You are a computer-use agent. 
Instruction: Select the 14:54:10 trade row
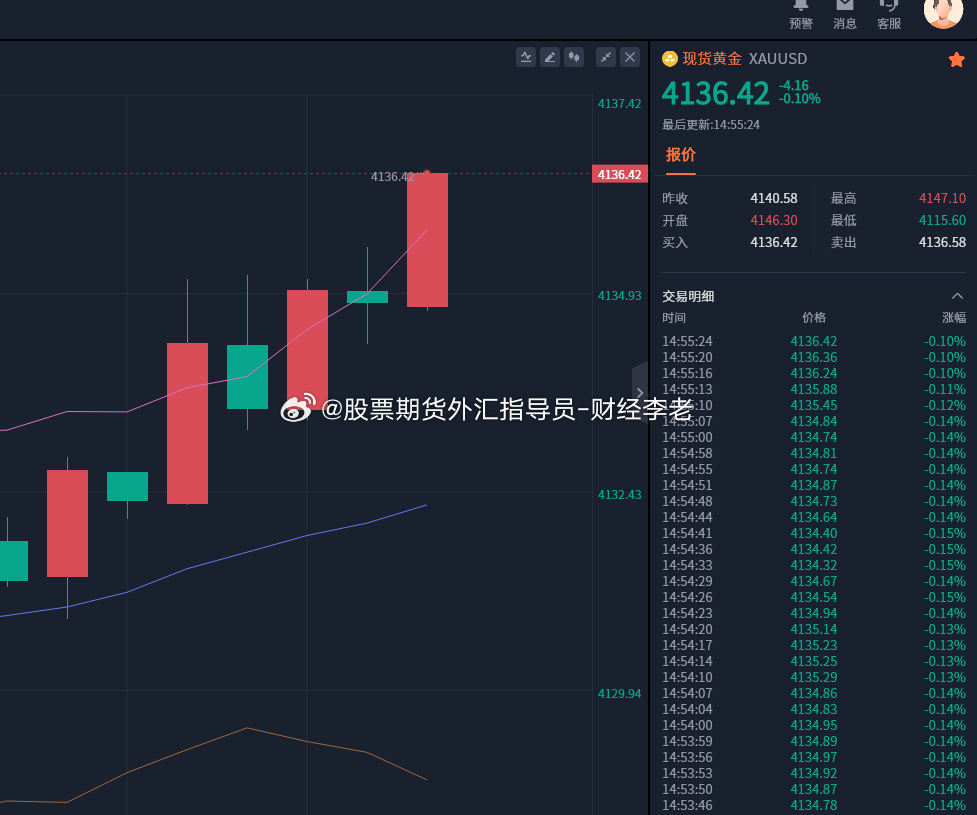click(814, 677)
